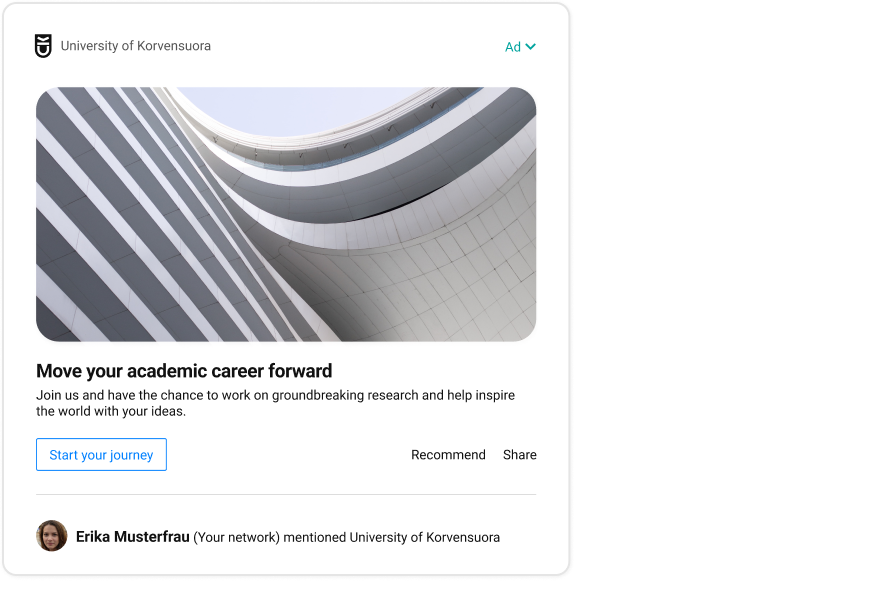Open University of Korvensuora from the header link

tap(135, 45)
